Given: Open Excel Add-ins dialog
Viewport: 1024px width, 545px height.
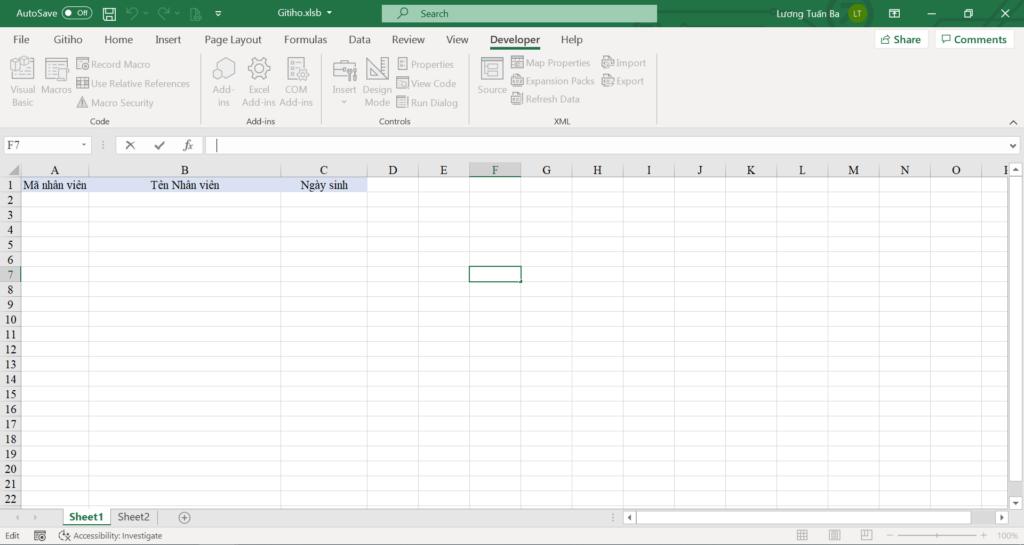Looking at the screenshot, I should point(258,81).
